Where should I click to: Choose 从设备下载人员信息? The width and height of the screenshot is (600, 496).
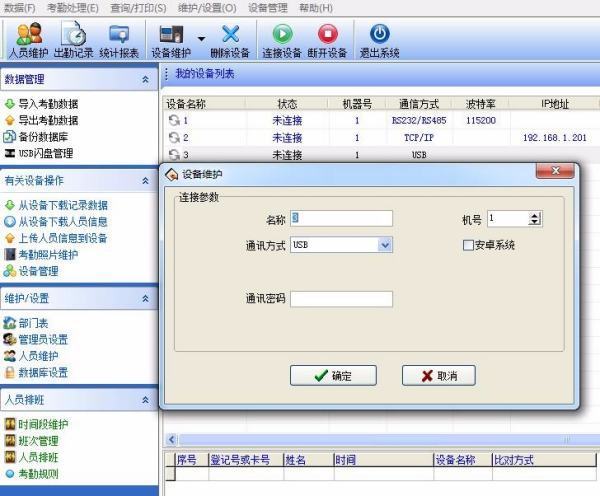(56, 222)
